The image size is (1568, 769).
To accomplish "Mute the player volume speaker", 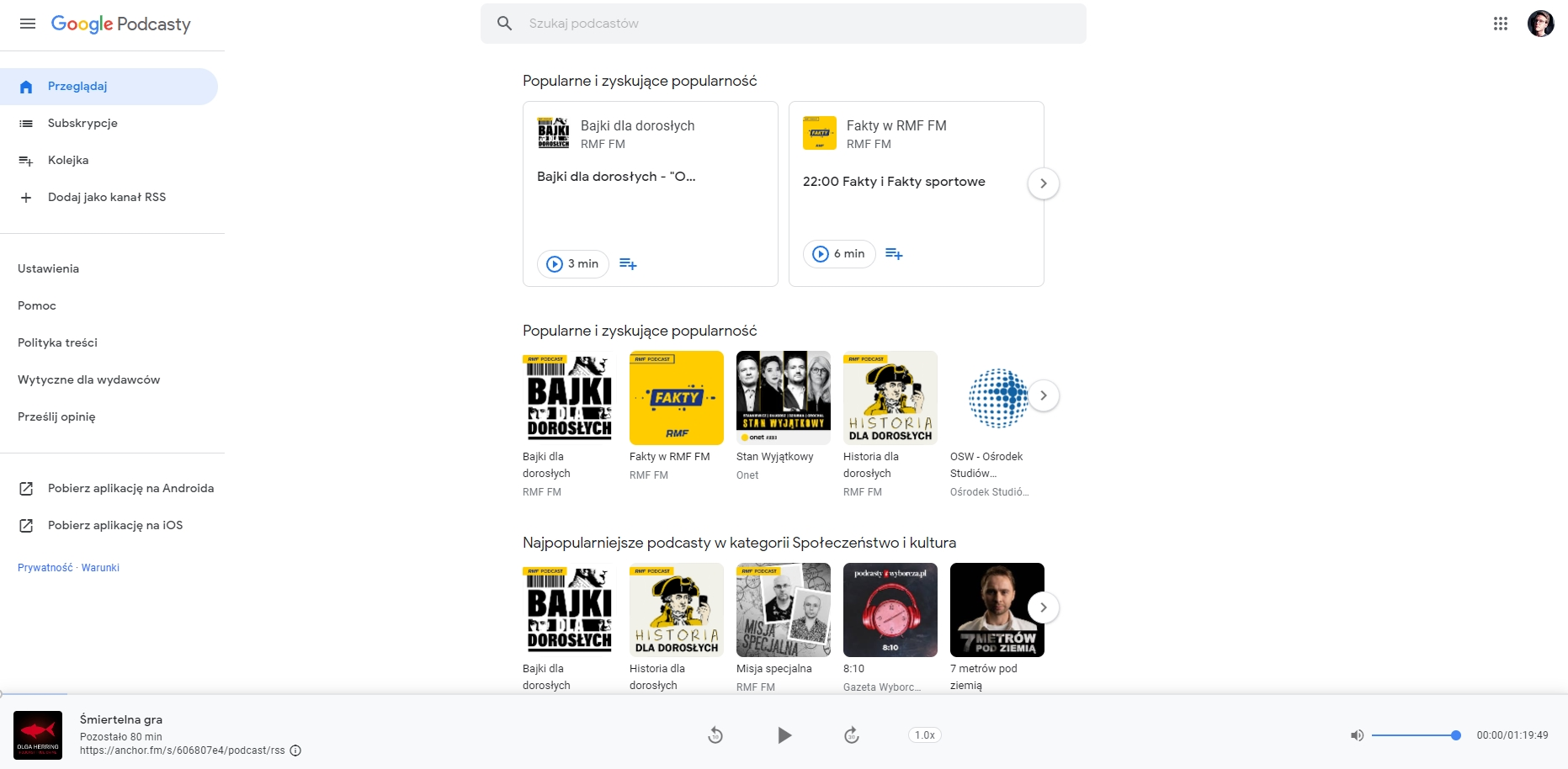I will click(1357, 735).
